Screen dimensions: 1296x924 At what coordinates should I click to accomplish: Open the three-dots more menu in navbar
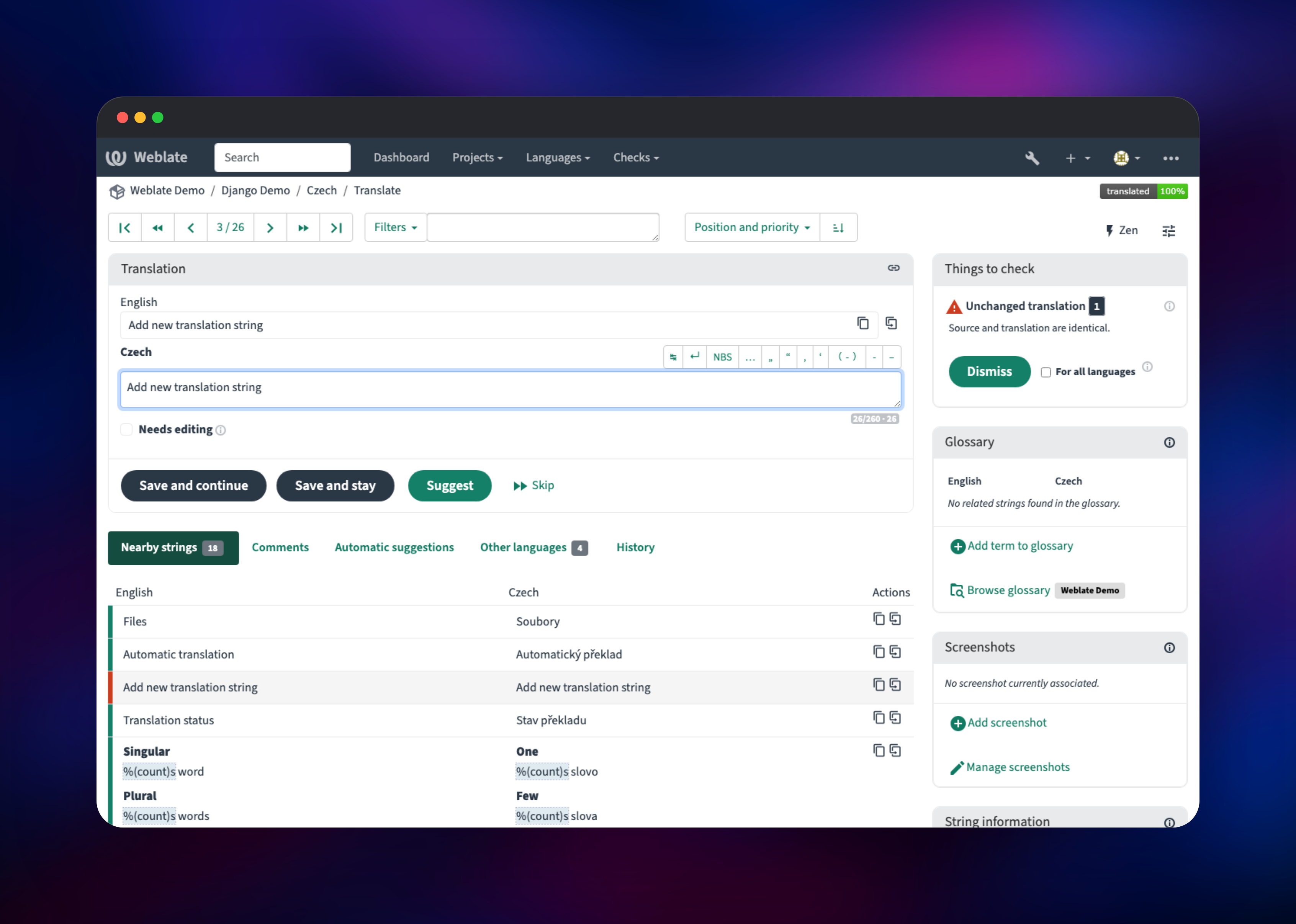1171,158
